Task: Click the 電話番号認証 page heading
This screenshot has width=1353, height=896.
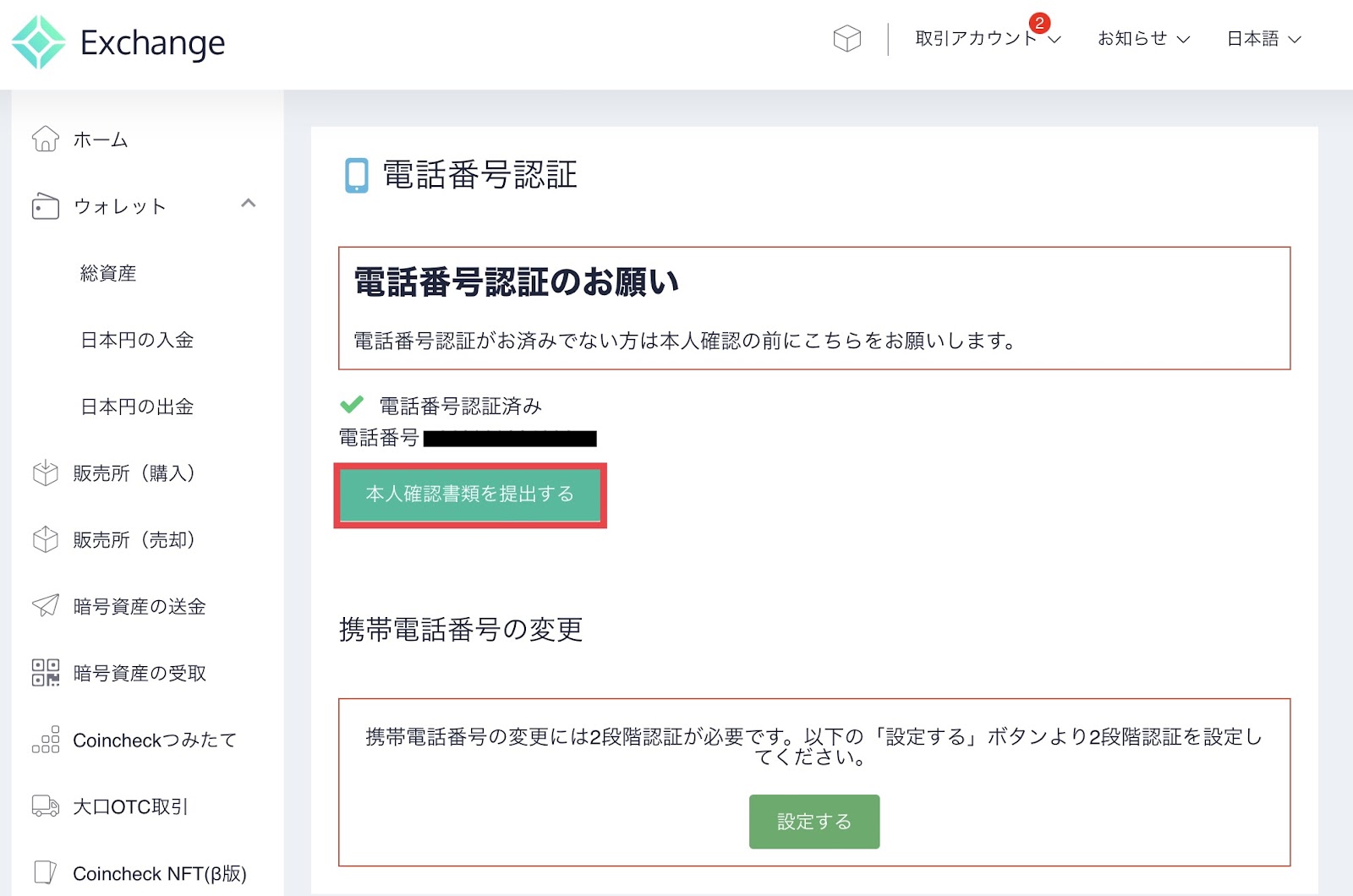Action: [479, 175]
